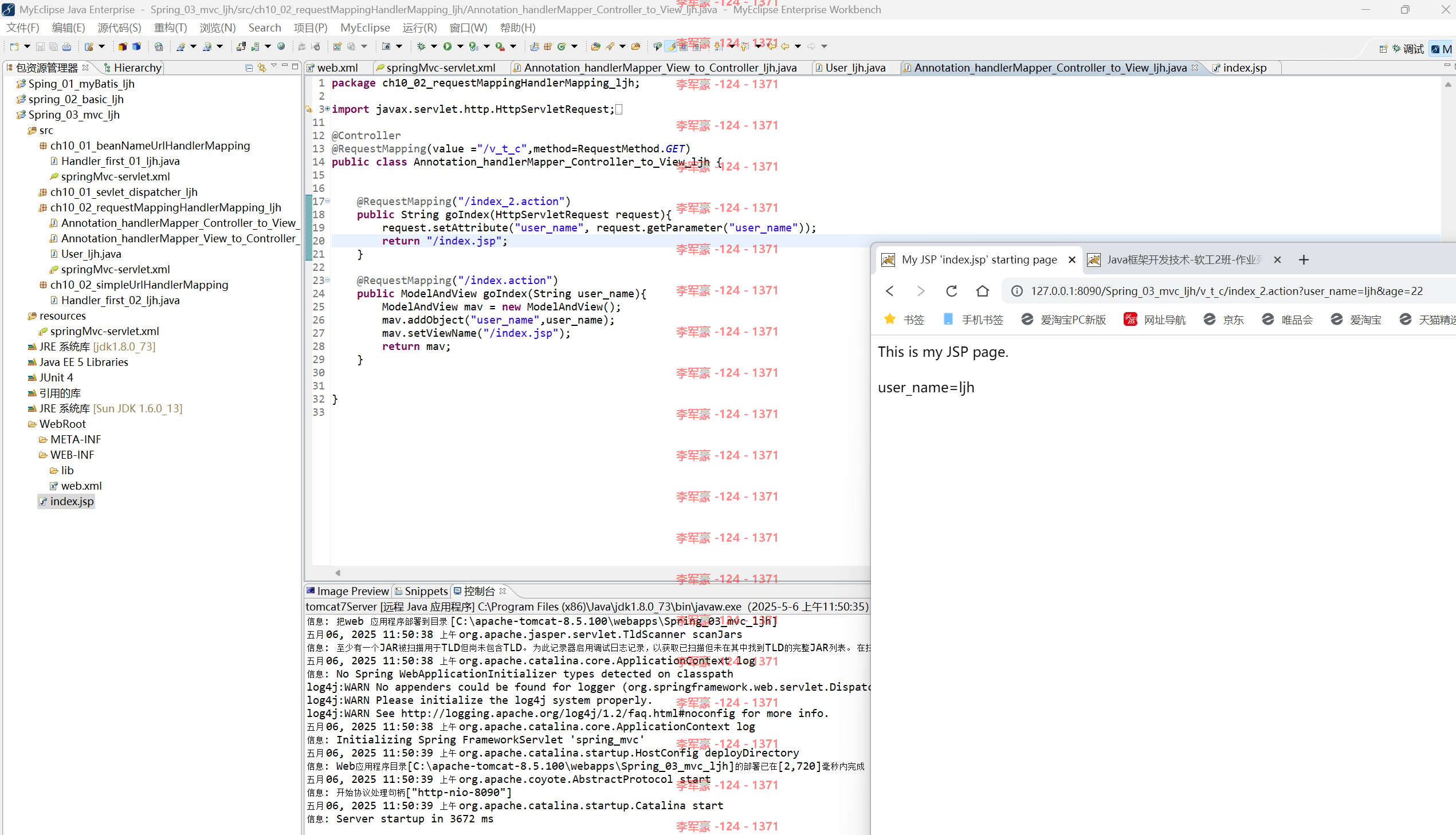Open the 源代码(S) menu

(119, 27)
